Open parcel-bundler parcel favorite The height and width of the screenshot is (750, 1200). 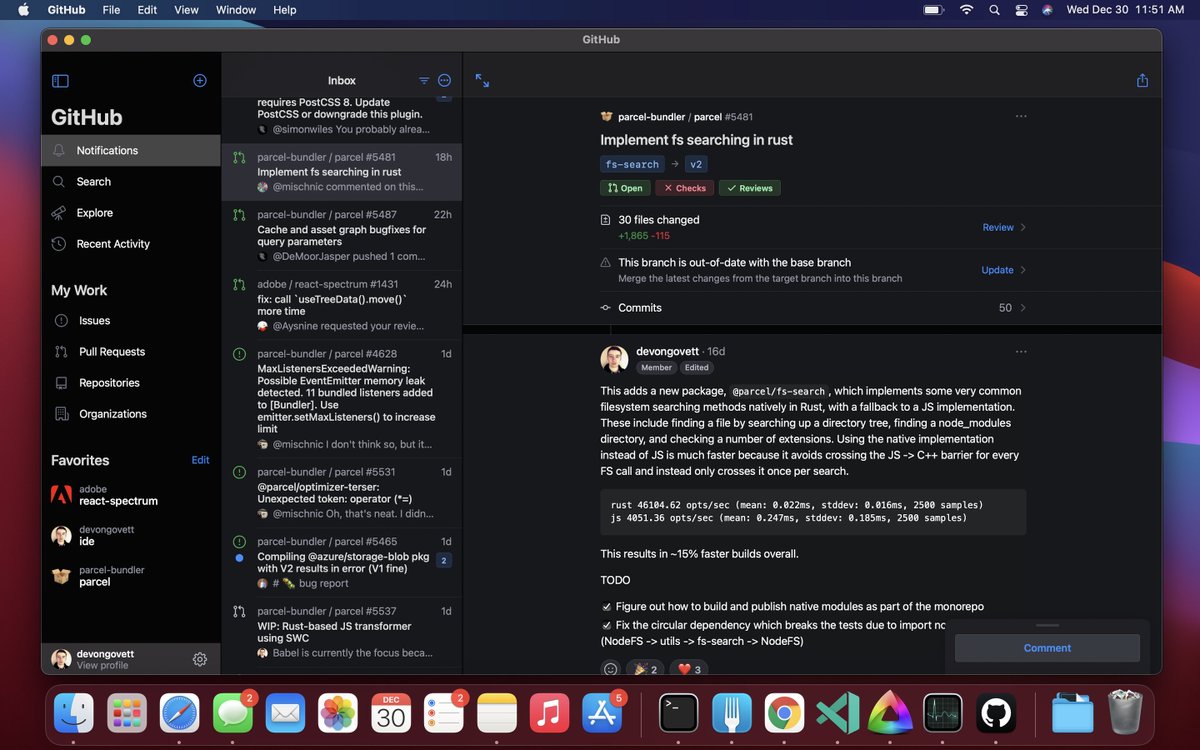click(131, 576)
